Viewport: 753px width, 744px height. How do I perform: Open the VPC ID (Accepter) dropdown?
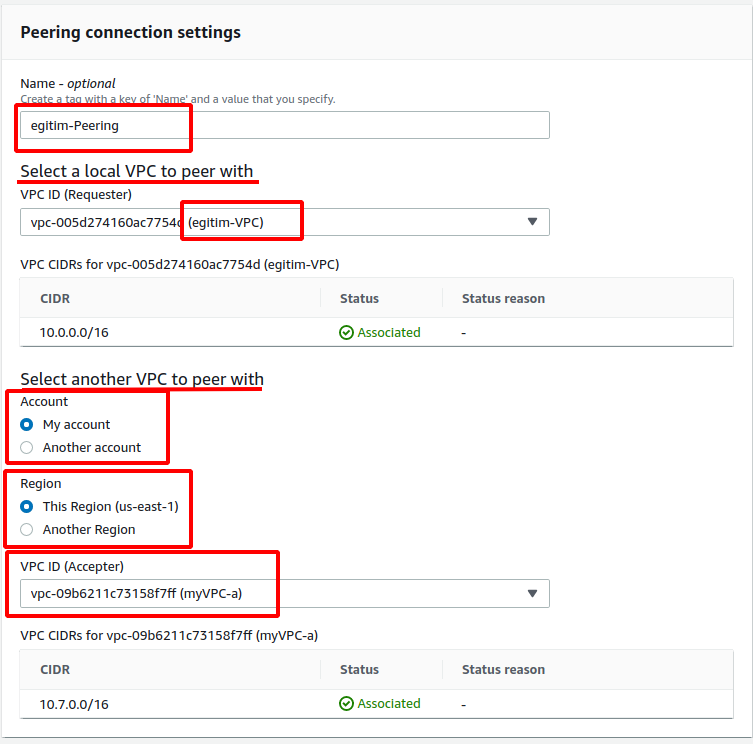[x=284, y=594]
